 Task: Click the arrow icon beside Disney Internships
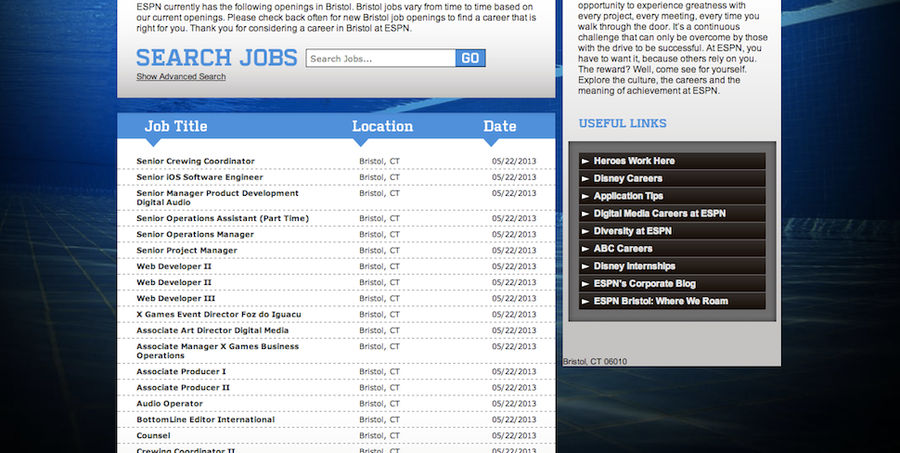pyautogui.click(x=585, y=266)
